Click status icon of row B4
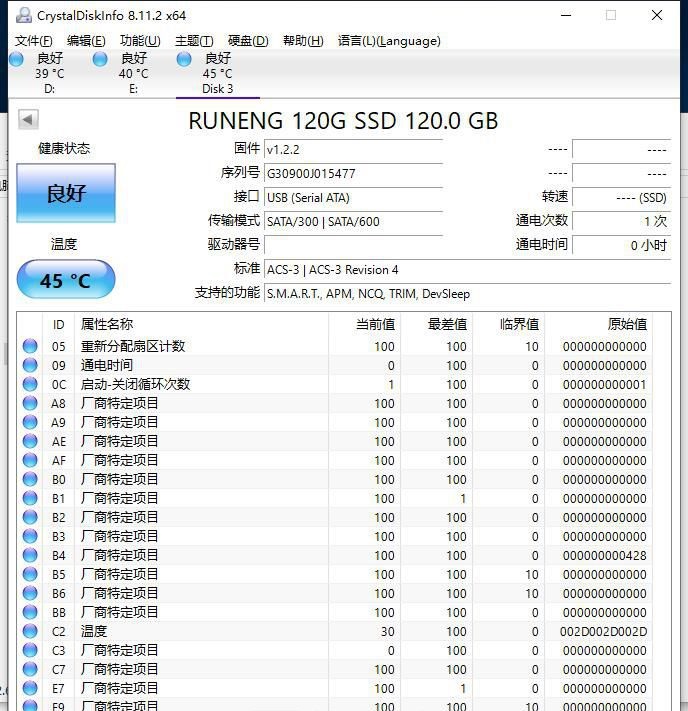Viewport: 688px width, 711px height. pos(30,555)
